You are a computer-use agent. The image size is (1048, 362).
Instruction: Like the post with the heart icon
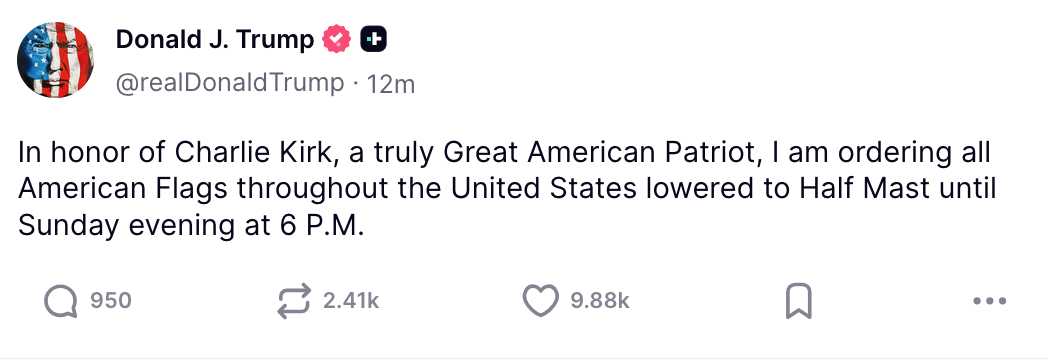540,301
